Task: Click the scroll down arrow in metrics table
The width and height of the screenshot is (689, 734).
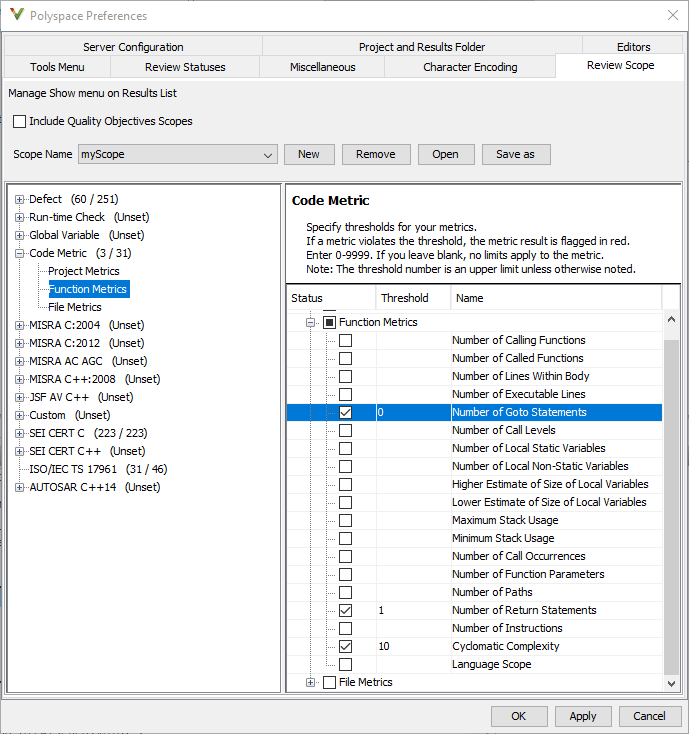Action: [671, 683]
